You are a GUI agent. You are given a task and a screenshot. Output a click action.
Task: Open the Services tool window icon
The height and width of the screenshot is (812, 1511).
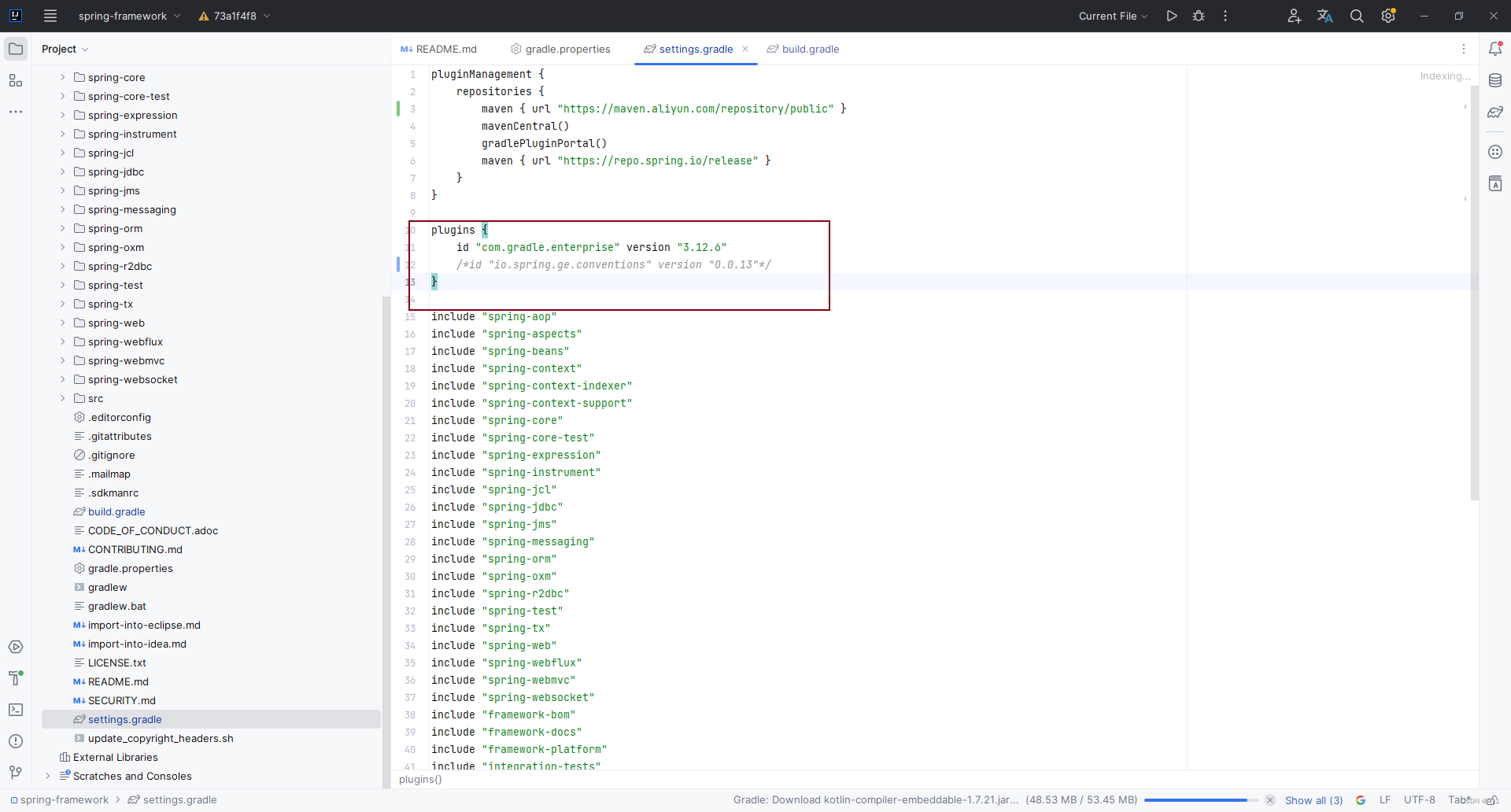coord(16,647)
